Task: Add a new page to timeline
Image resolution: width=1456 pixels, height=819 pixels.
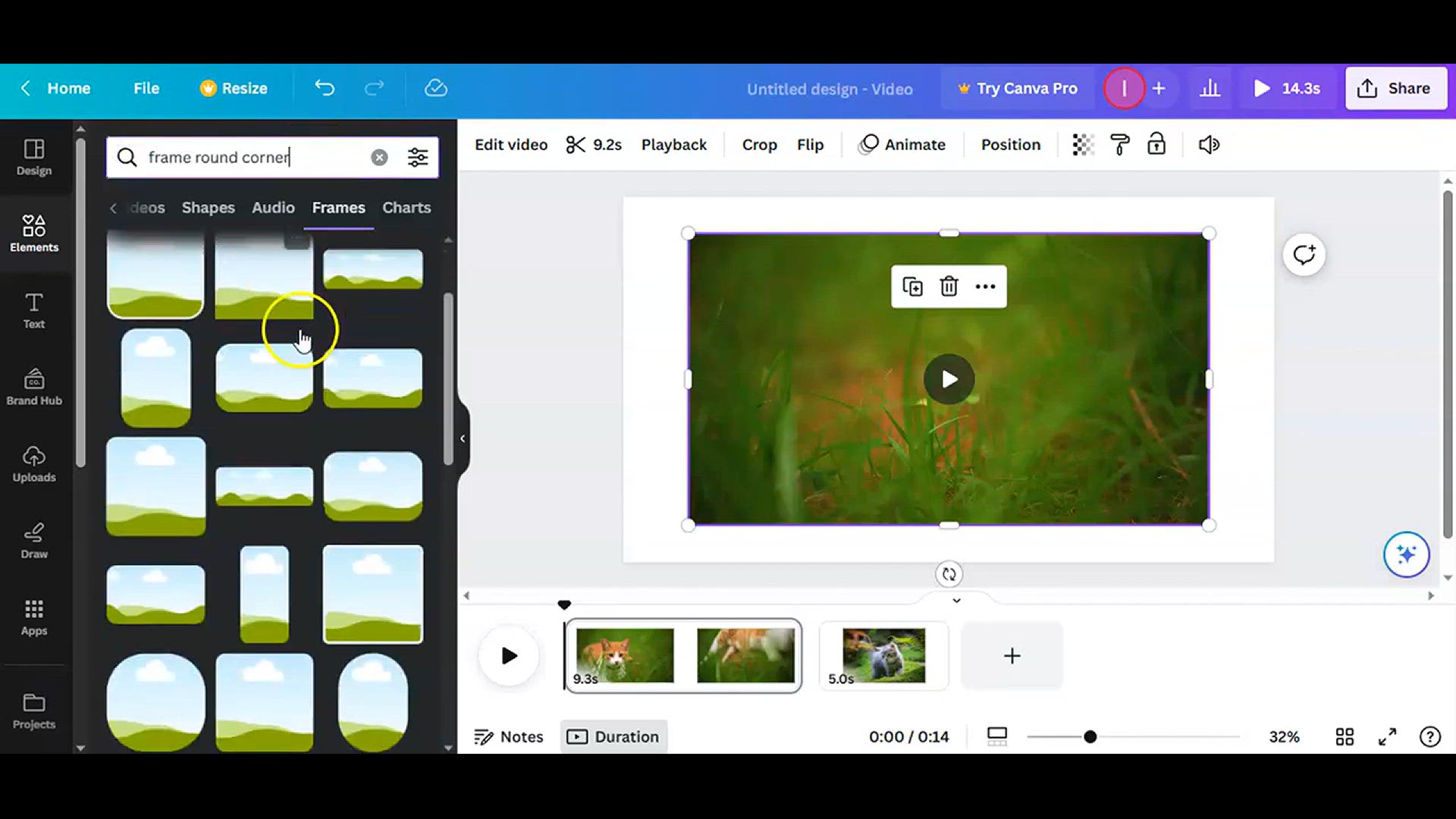Action: 1012,655
